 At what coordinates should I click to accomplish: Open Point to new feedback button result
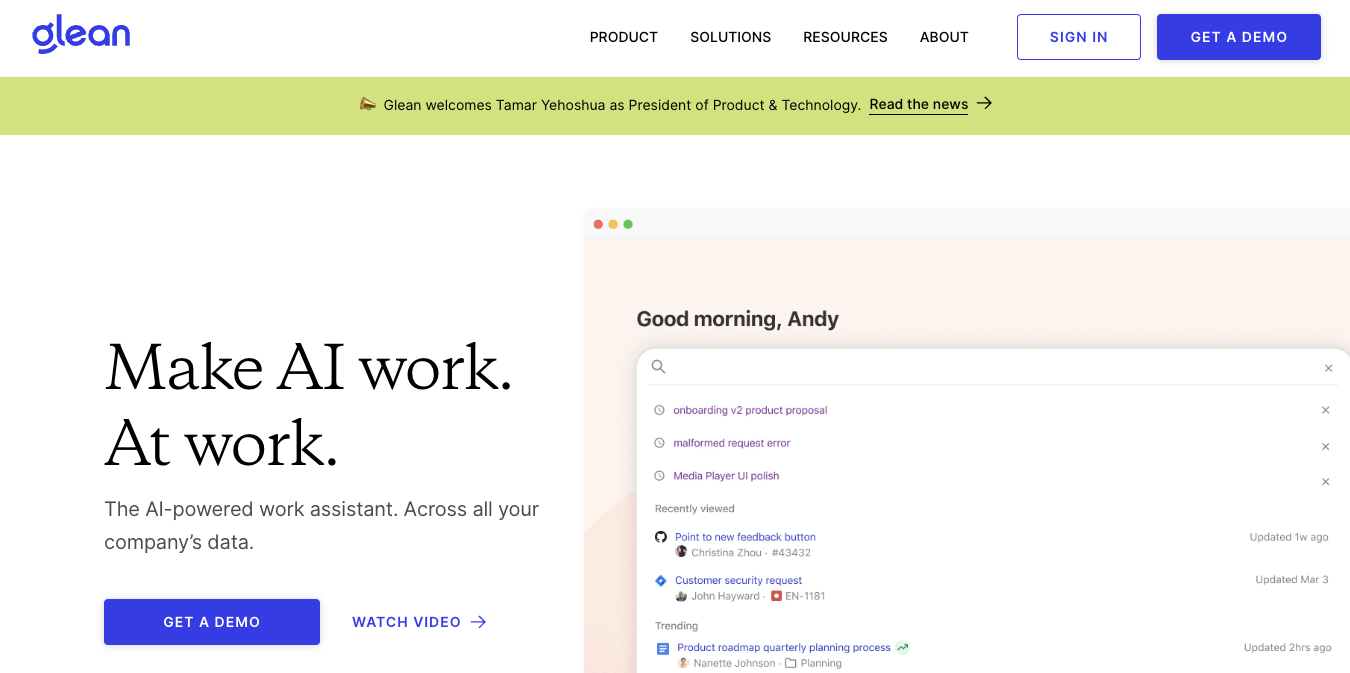pos(745,537)
